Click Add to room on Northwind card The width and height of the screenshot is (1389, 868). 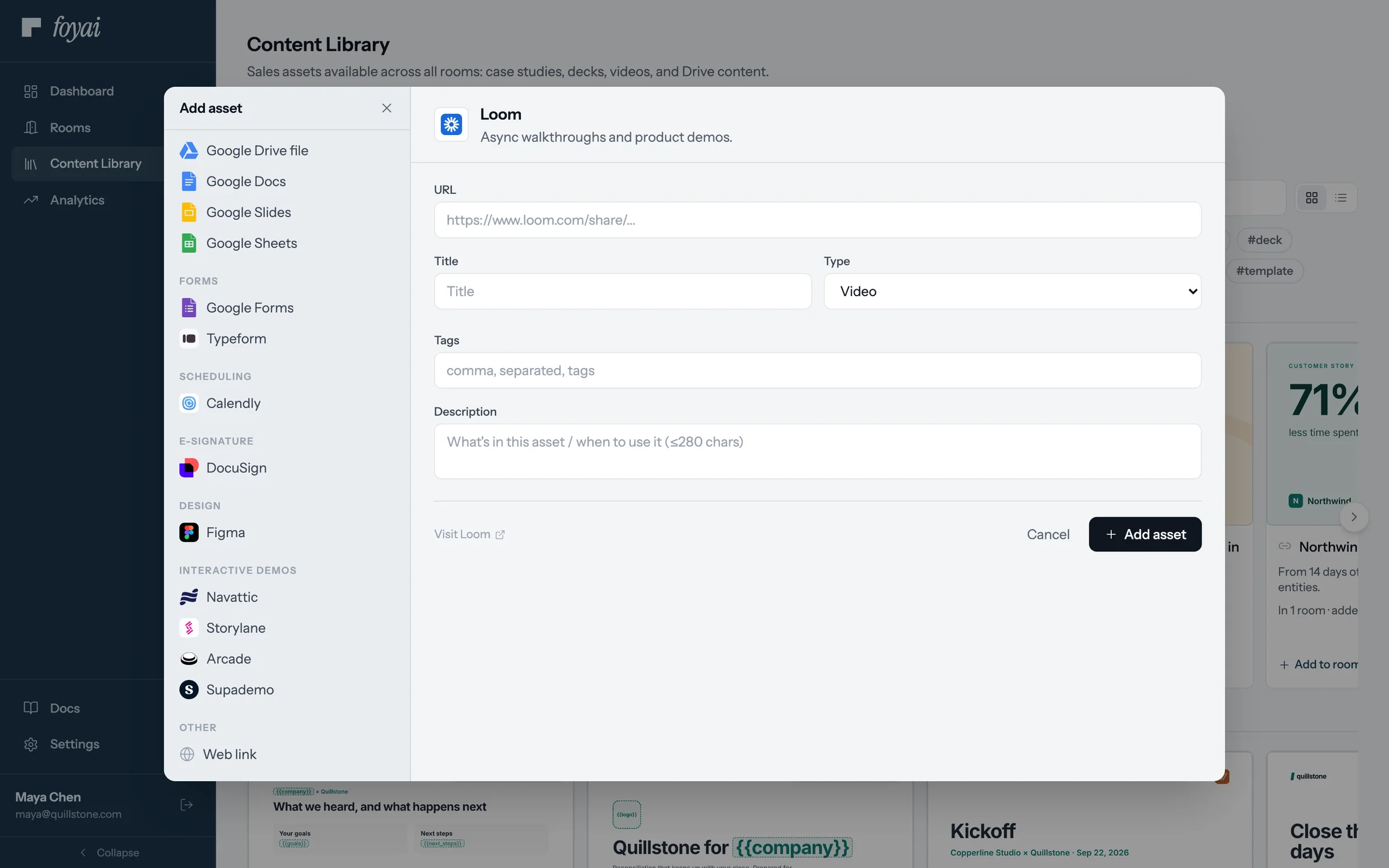pyautogui.click(x=1319, y=664)
